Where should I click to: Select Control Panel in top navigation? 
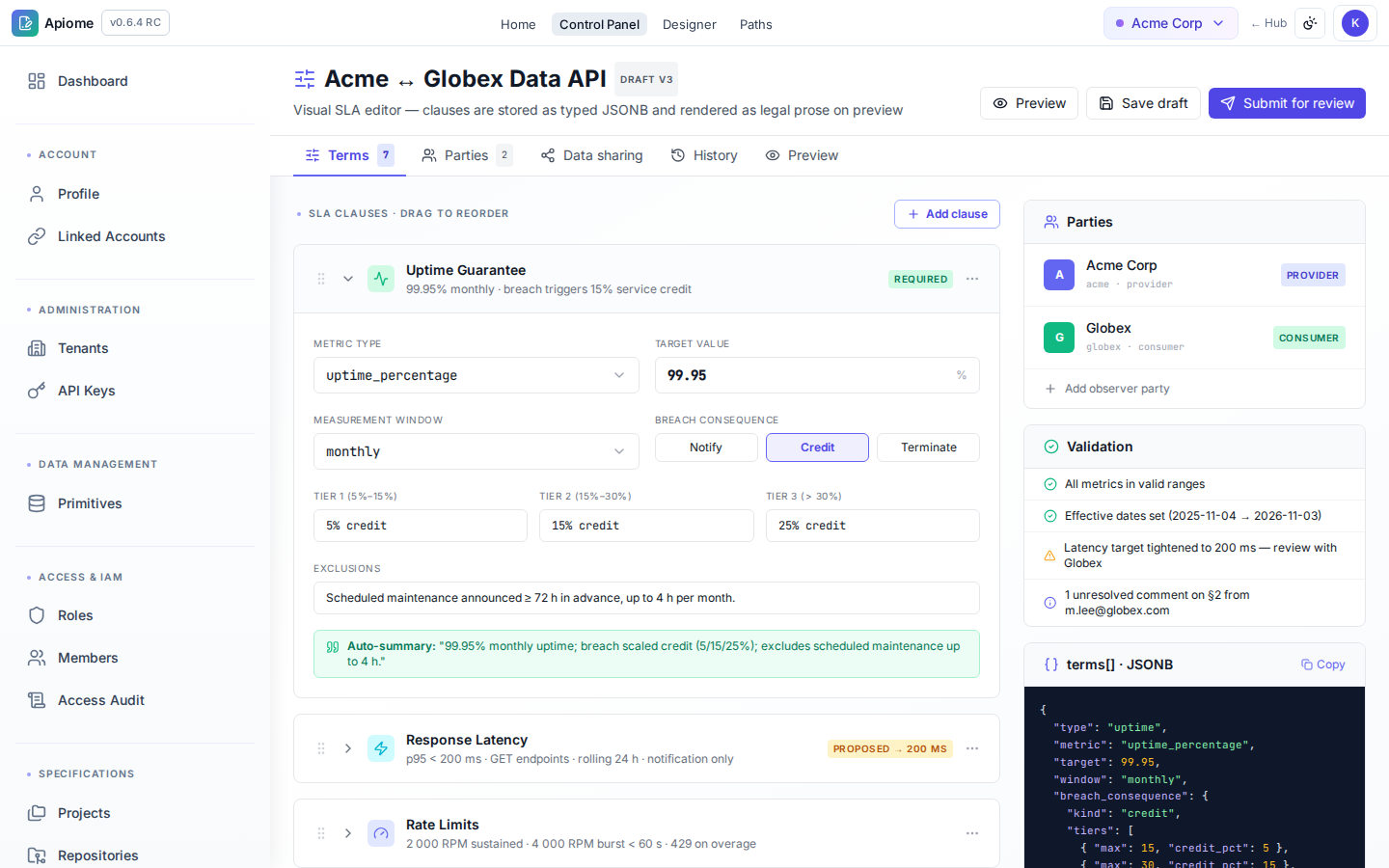coord(599,24)
